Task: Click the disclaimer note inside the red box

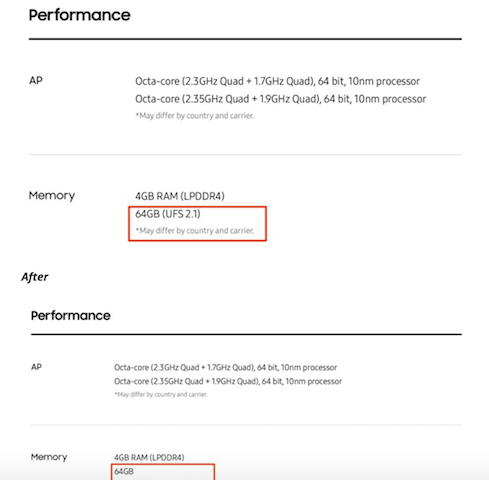Action: pos(195,231)
